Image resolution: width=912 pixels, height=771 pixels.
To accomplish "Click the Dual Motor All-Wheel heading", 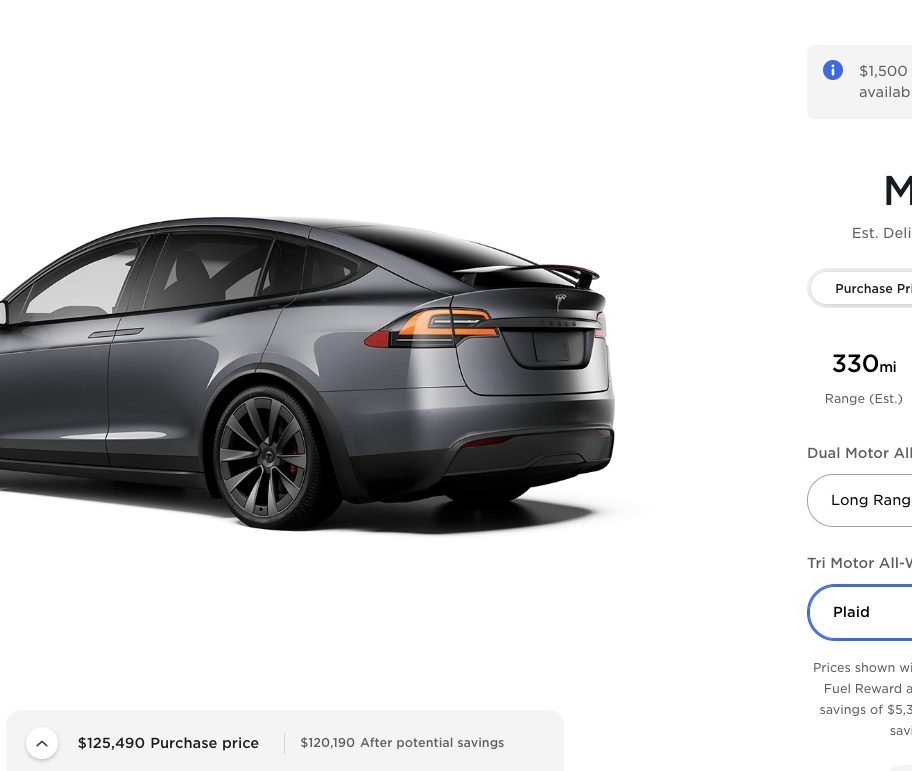I will click(x=860, y=453).
